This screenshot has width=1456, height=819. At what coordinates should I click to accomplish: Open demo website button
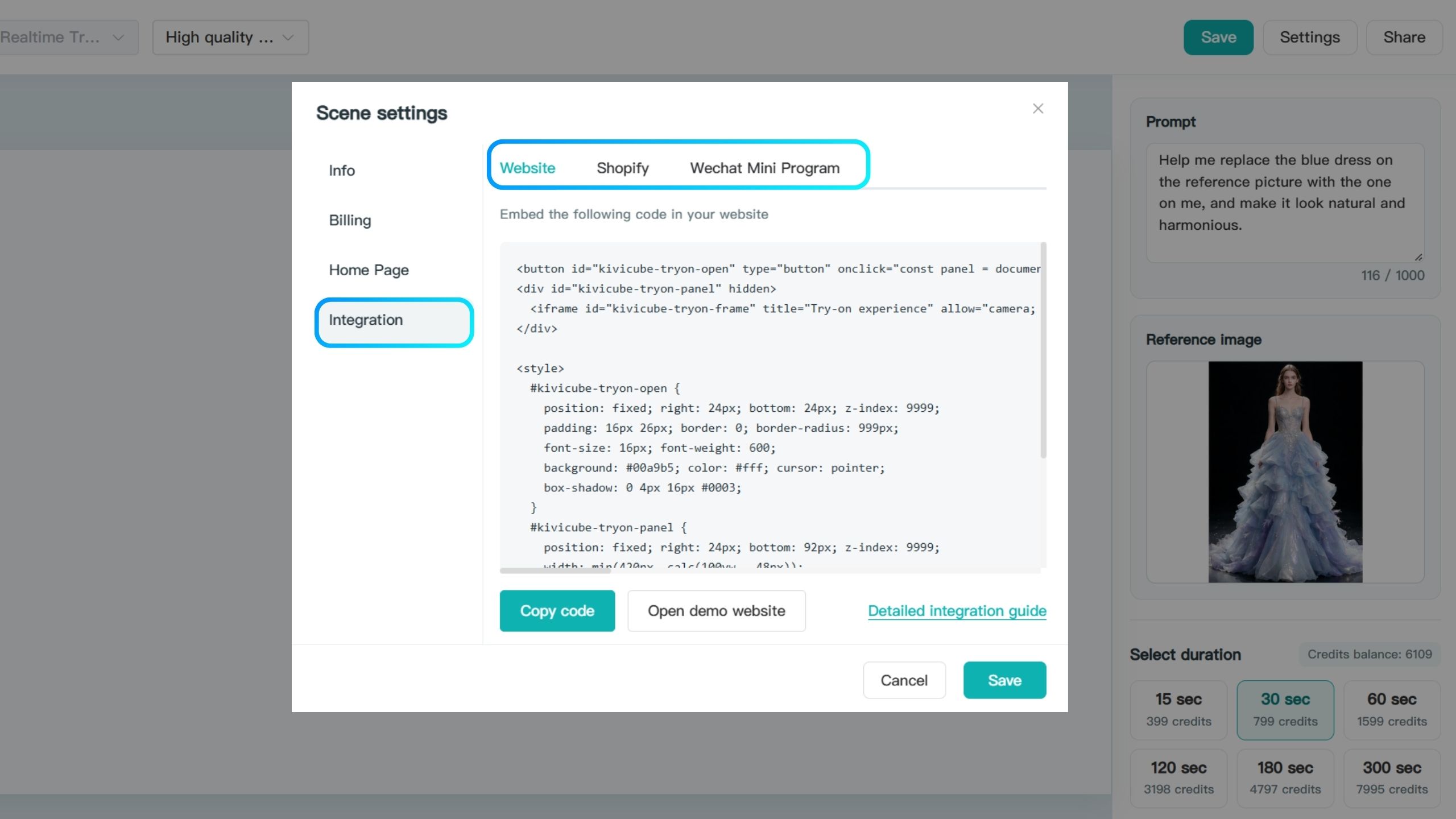click(x=717, y=611)
